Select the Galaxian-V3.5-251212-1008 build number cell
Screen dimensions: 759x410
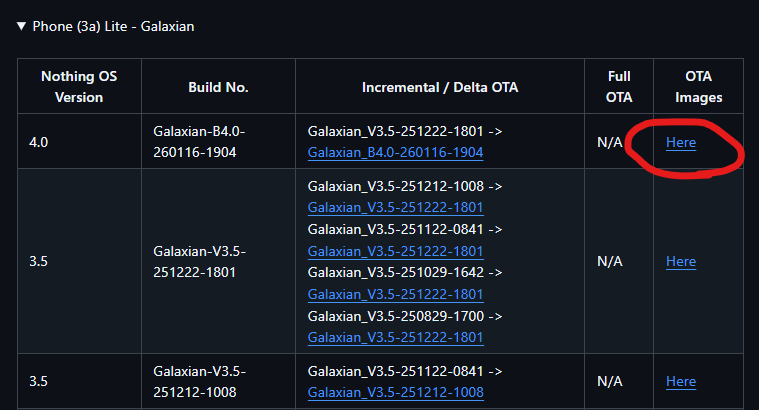coord(218,381)
